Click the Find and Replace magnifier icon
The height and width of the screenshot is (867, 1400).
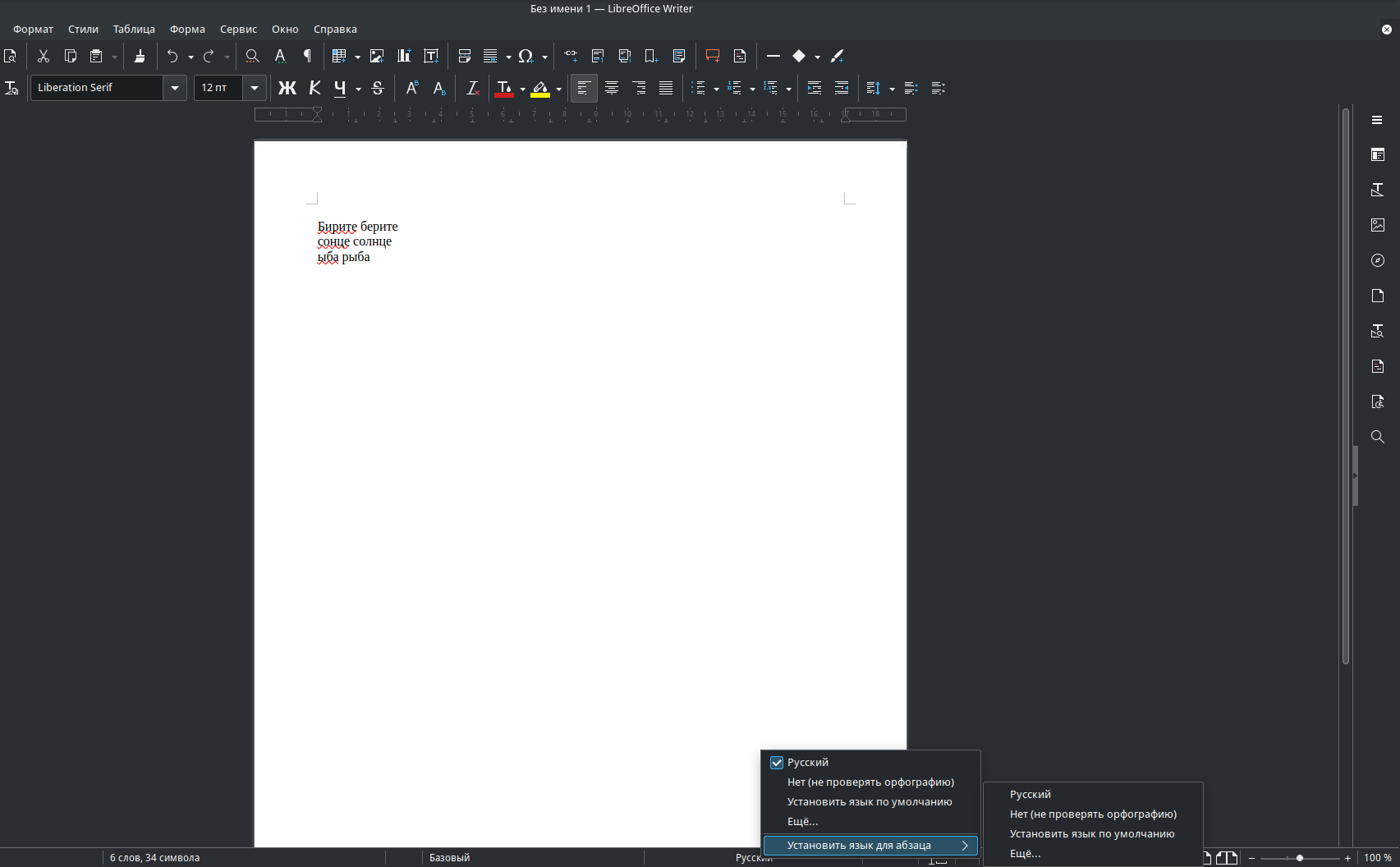point(252,56)
